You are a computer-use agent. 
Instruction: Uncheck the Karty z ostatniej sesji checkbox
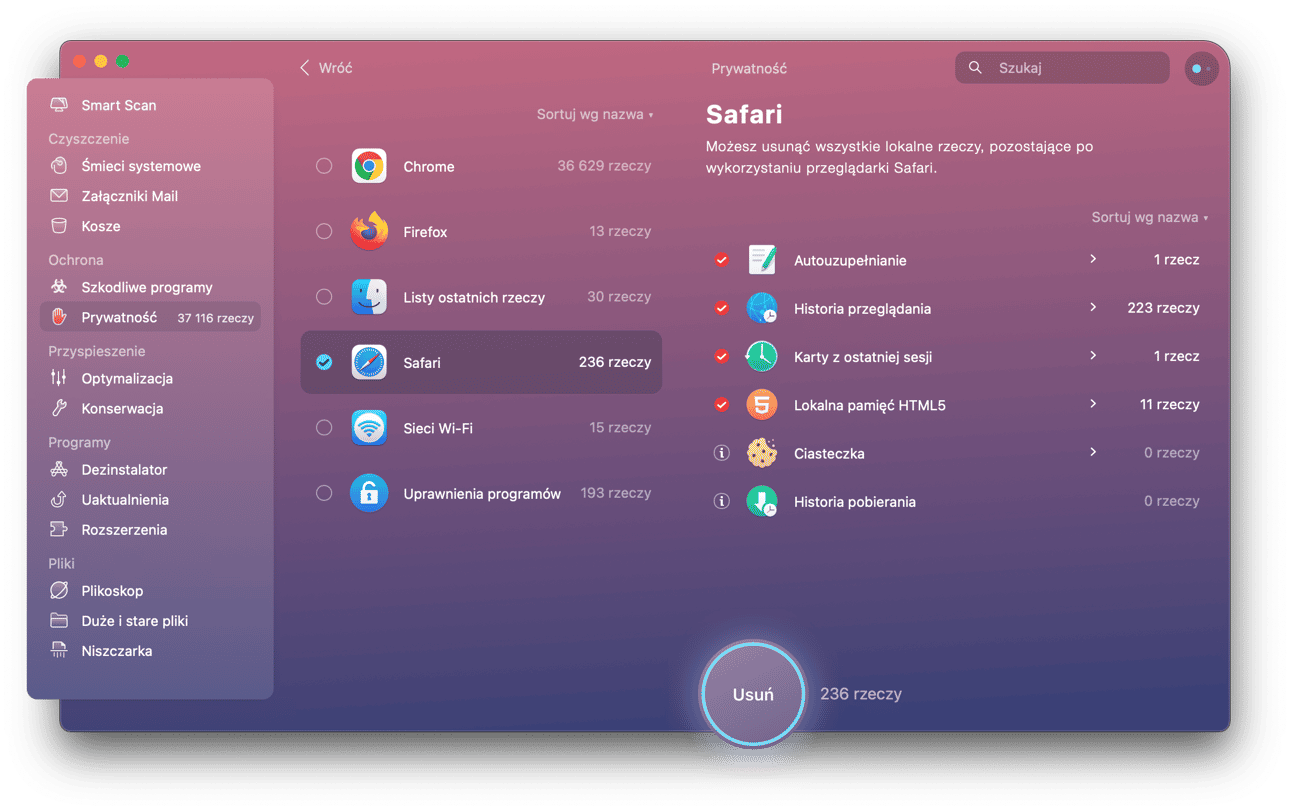721,356
